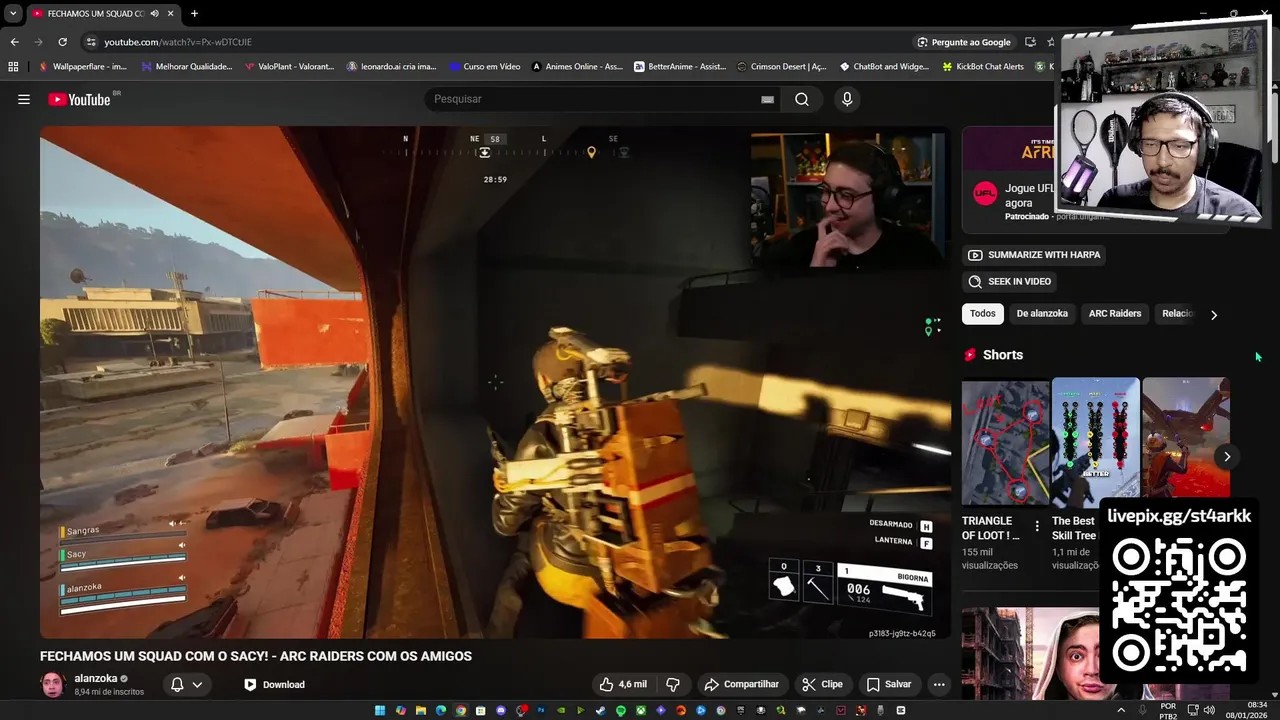
Task: Open the Triangle of Loot short thumbnail
Action: (1005, 442)
